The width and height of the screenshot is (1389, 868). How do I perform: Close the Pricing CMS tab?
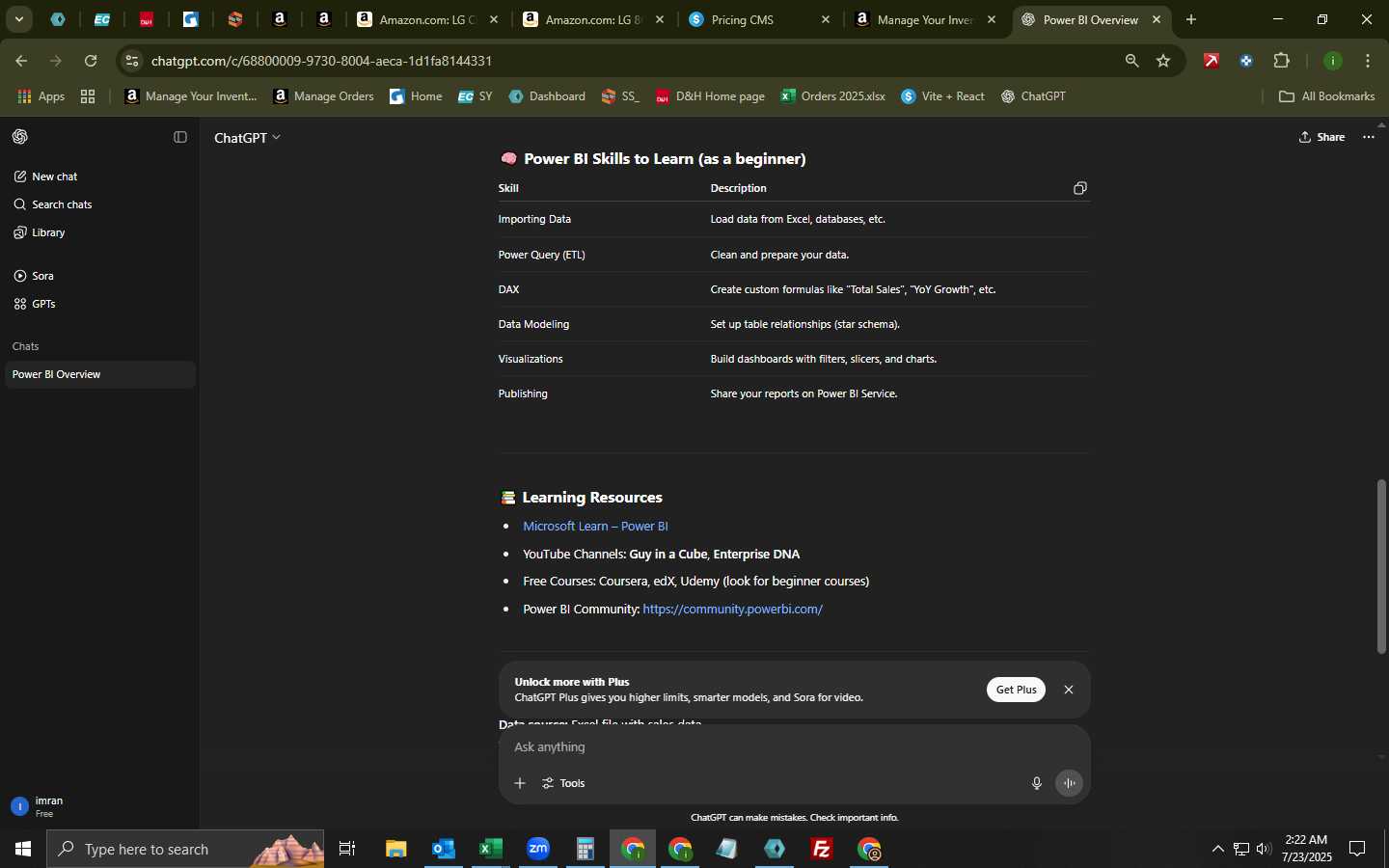(x=826, y=19)
